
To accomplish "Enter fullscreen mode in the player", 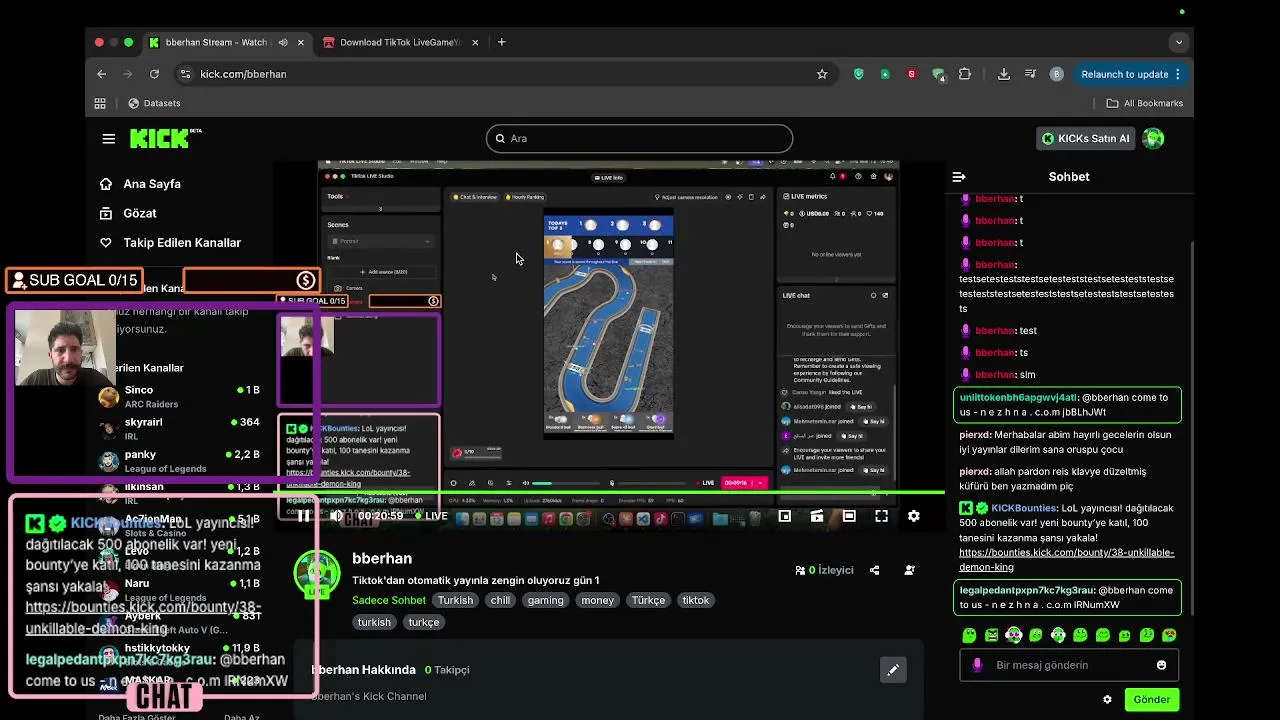I will (x=881, y=516).
